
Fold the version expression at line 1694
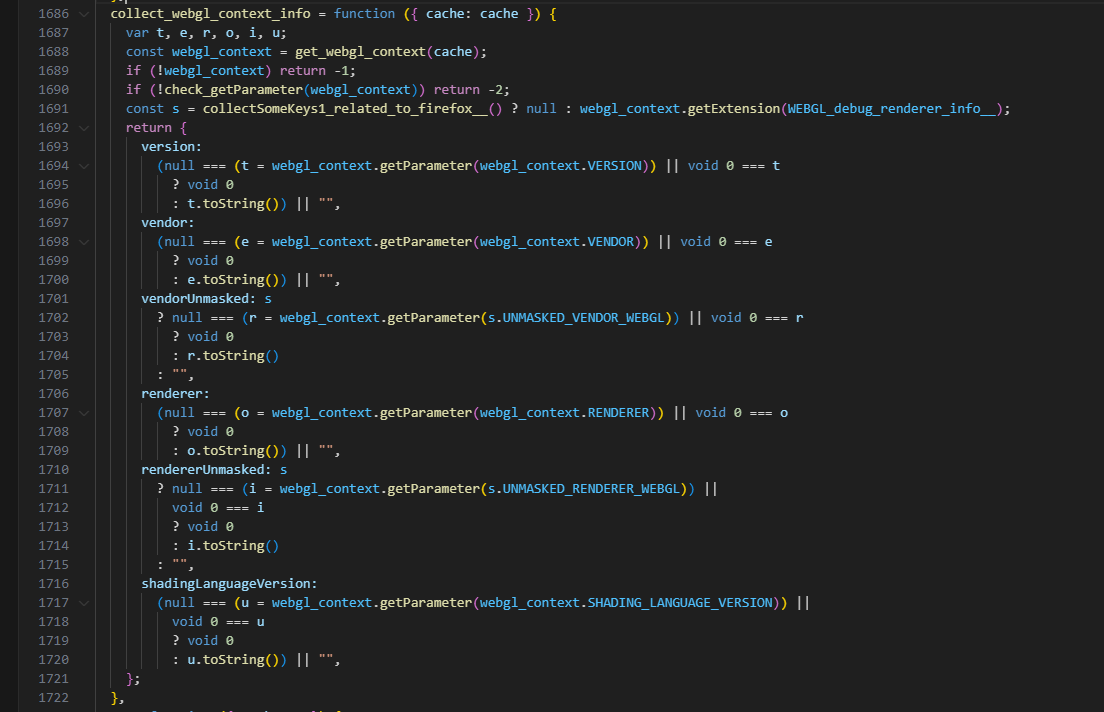click(84, 166)
